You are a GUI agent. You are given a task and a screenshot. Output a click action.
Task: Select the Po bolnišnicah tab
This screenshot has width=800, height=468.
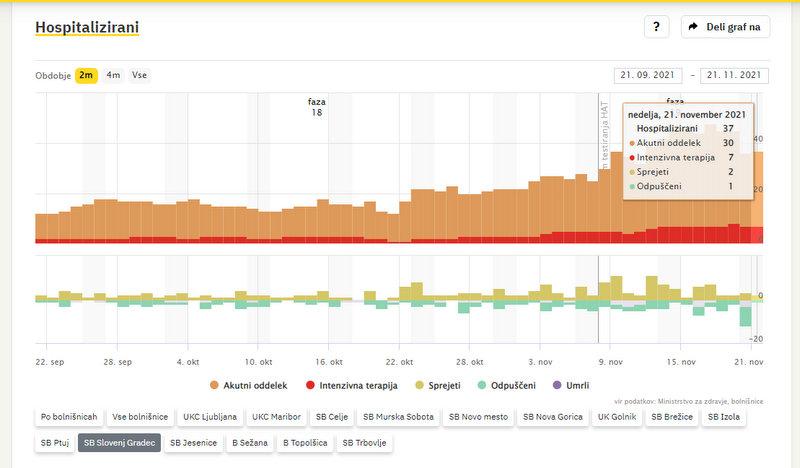coord(69,416)
